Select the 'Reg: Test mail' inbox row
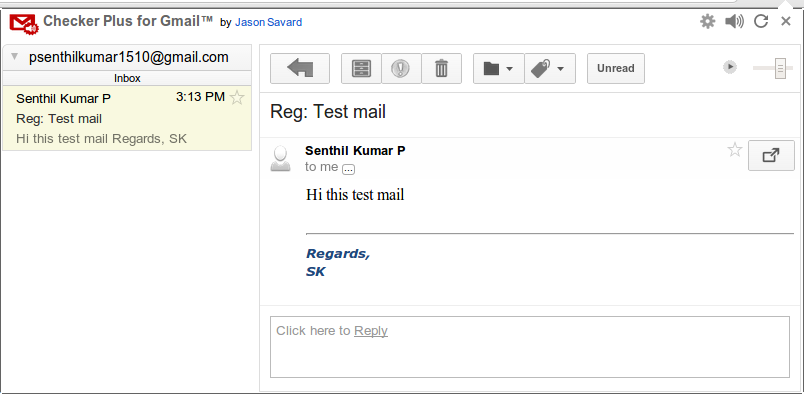The image size is (804, 394). click(x=127, y=118)
